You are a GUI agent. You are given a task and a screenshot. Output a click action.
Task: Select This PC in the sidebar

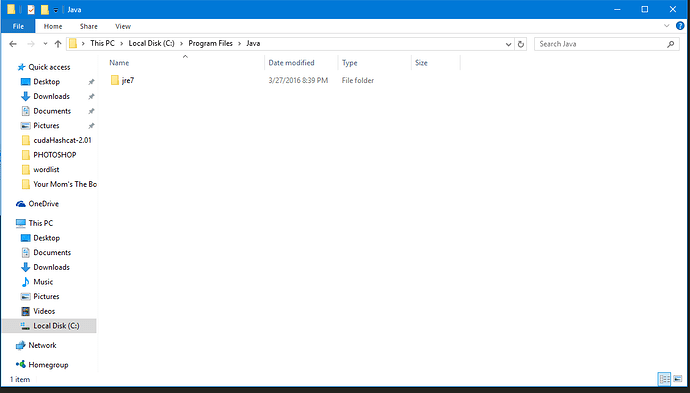[x=40, y=223]
